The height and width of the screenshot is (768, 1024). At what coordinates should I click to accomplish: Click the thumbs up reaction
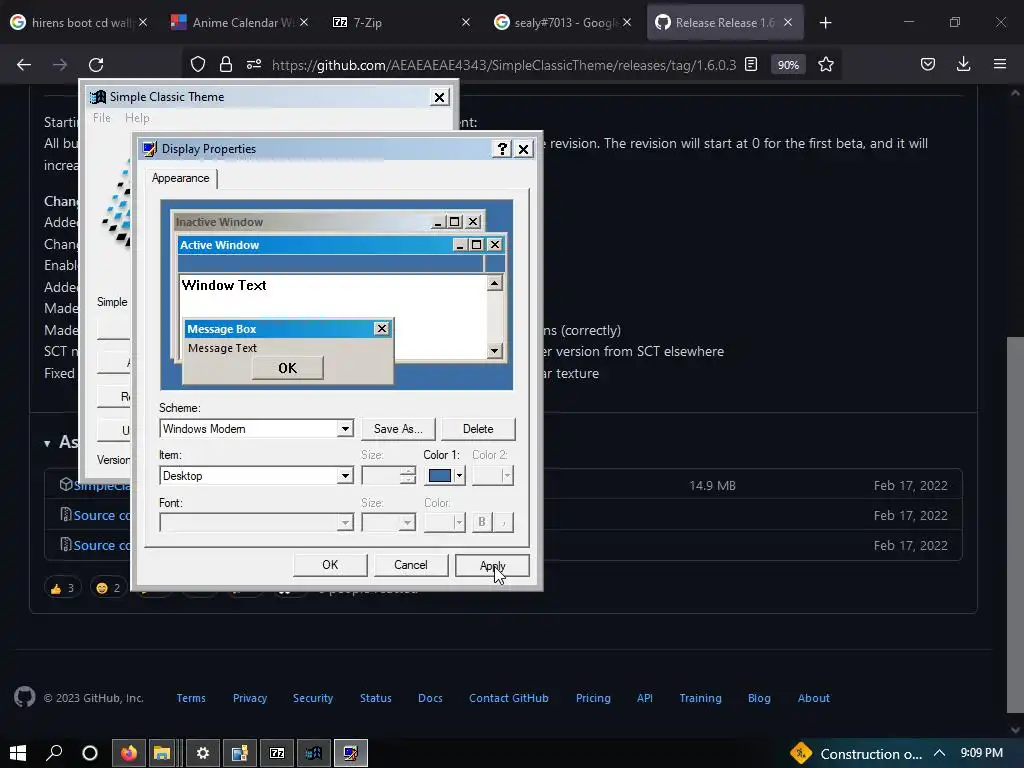(62, 588)
